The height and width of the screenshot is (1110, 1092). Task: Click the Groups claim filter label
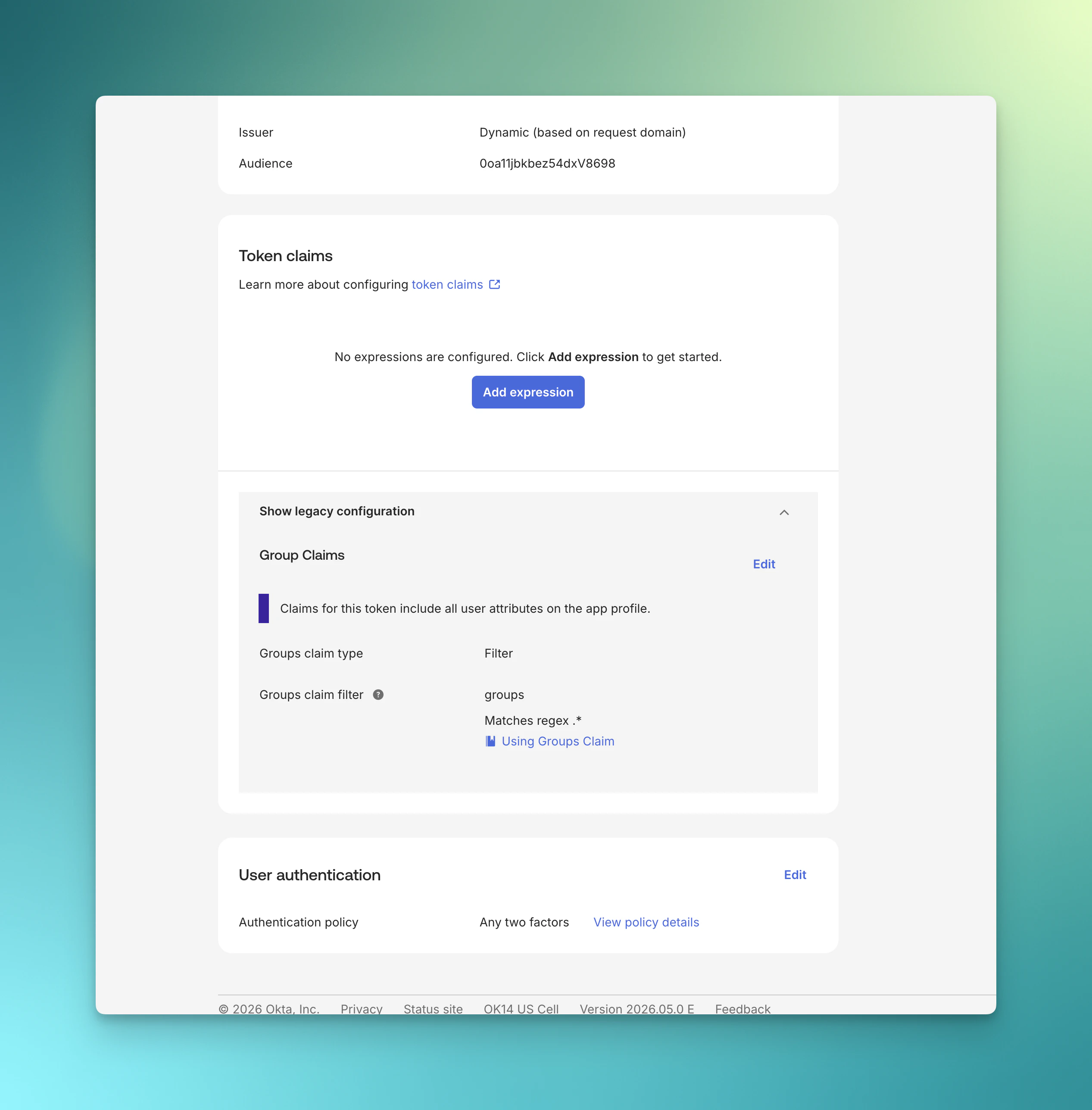[x=312, y=695]
